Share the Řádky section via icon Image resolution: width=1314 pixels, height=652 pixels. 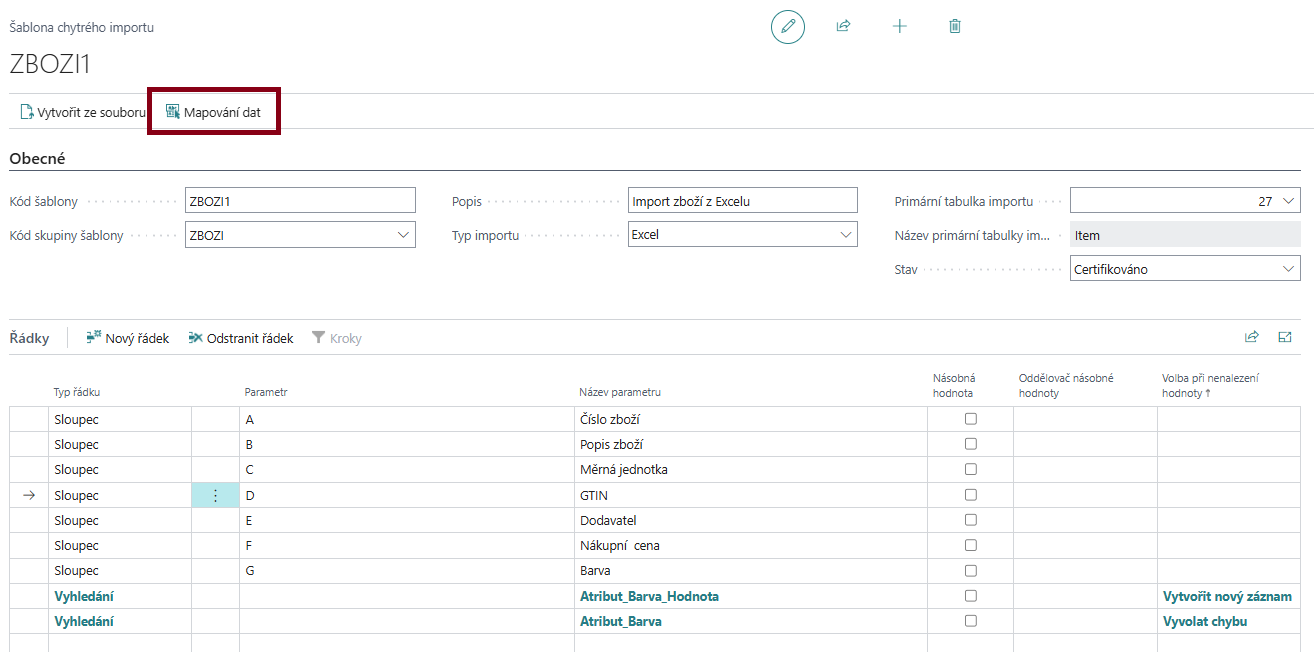tap(1251, 338)
